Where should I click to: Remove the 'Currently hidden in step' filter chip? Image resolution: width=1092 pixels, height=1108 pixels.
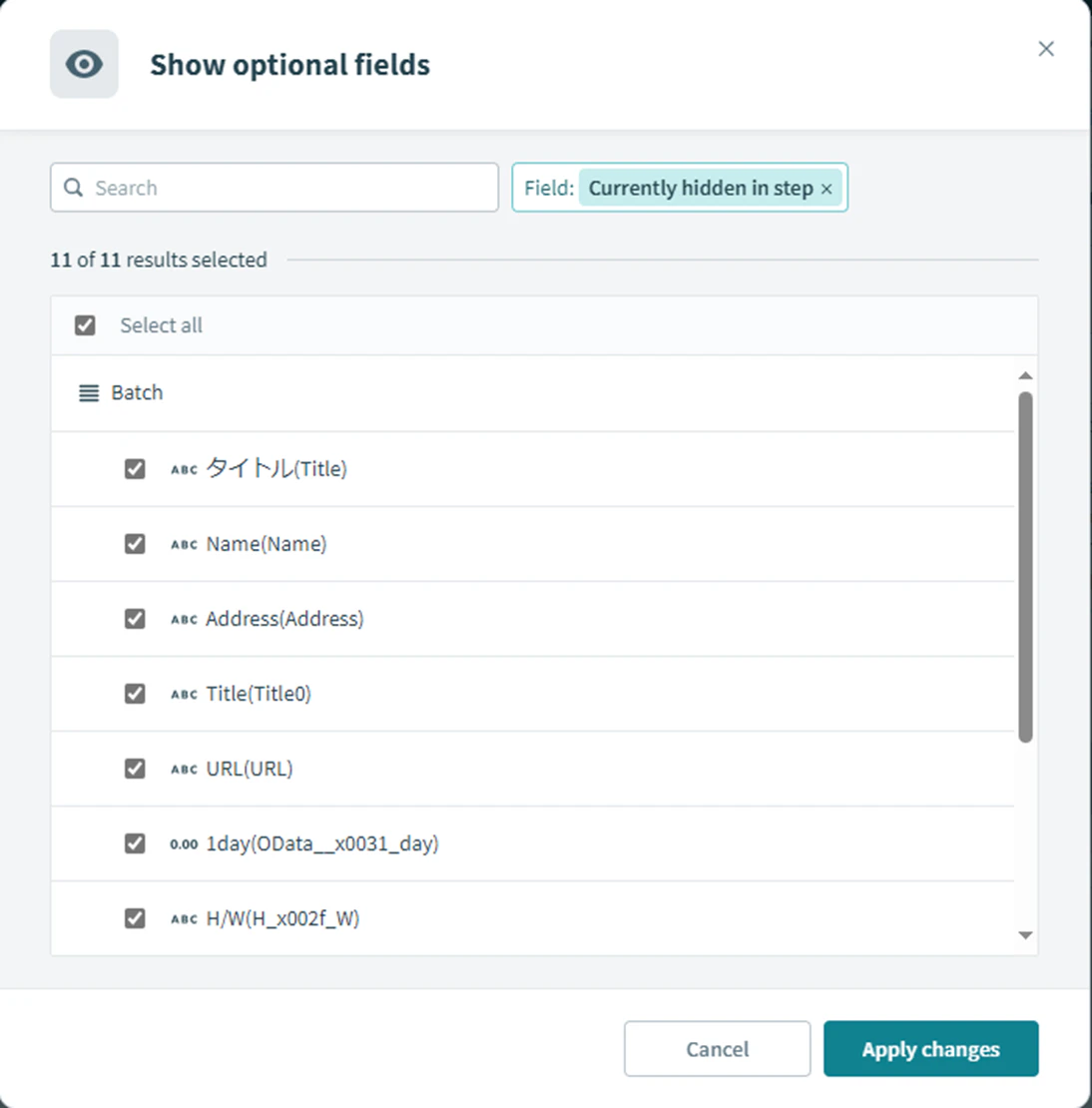pos(826,189)
